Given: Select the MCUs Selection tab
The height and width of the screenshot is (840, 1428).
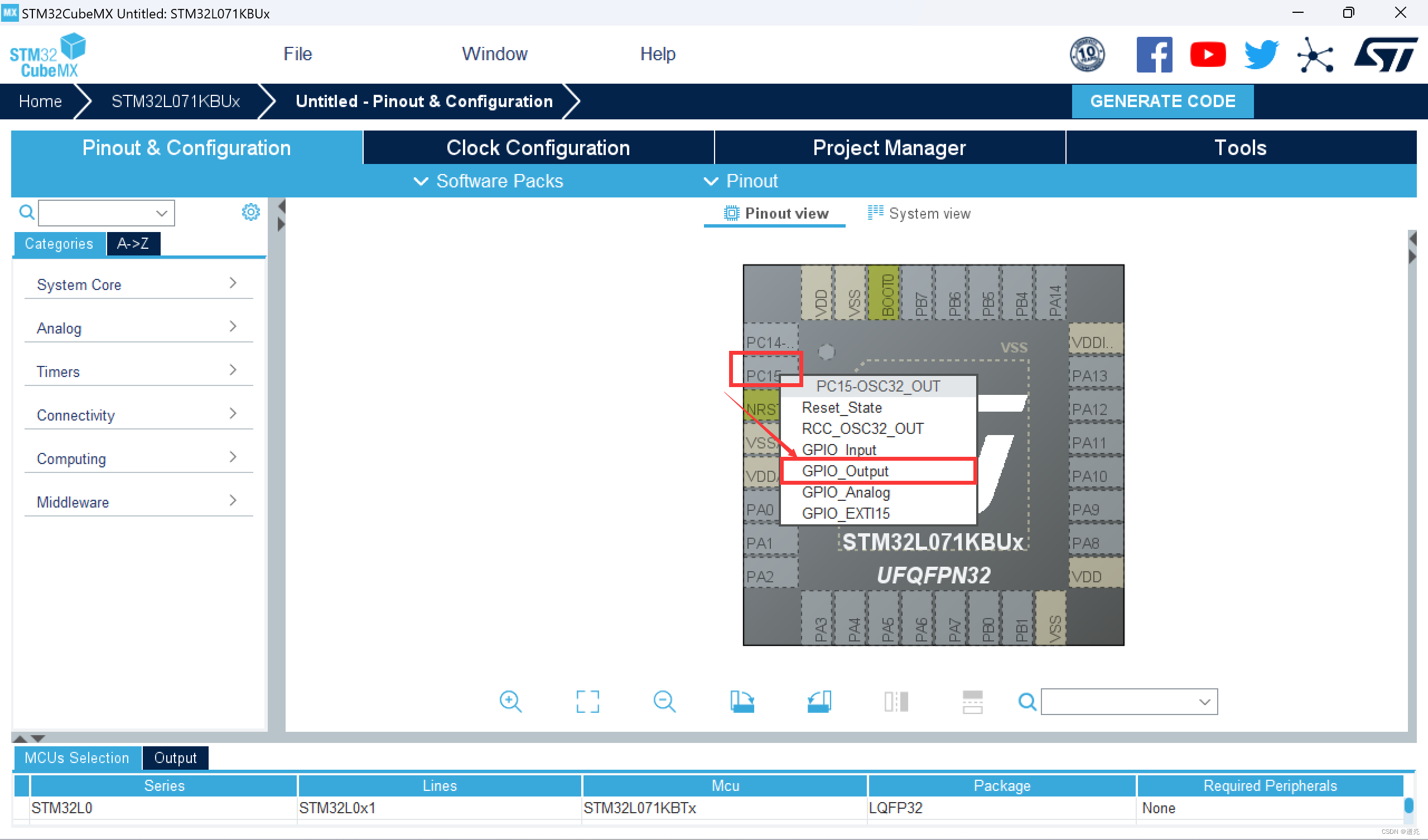Looking at the screenshot, I should (x=77, y=757).
